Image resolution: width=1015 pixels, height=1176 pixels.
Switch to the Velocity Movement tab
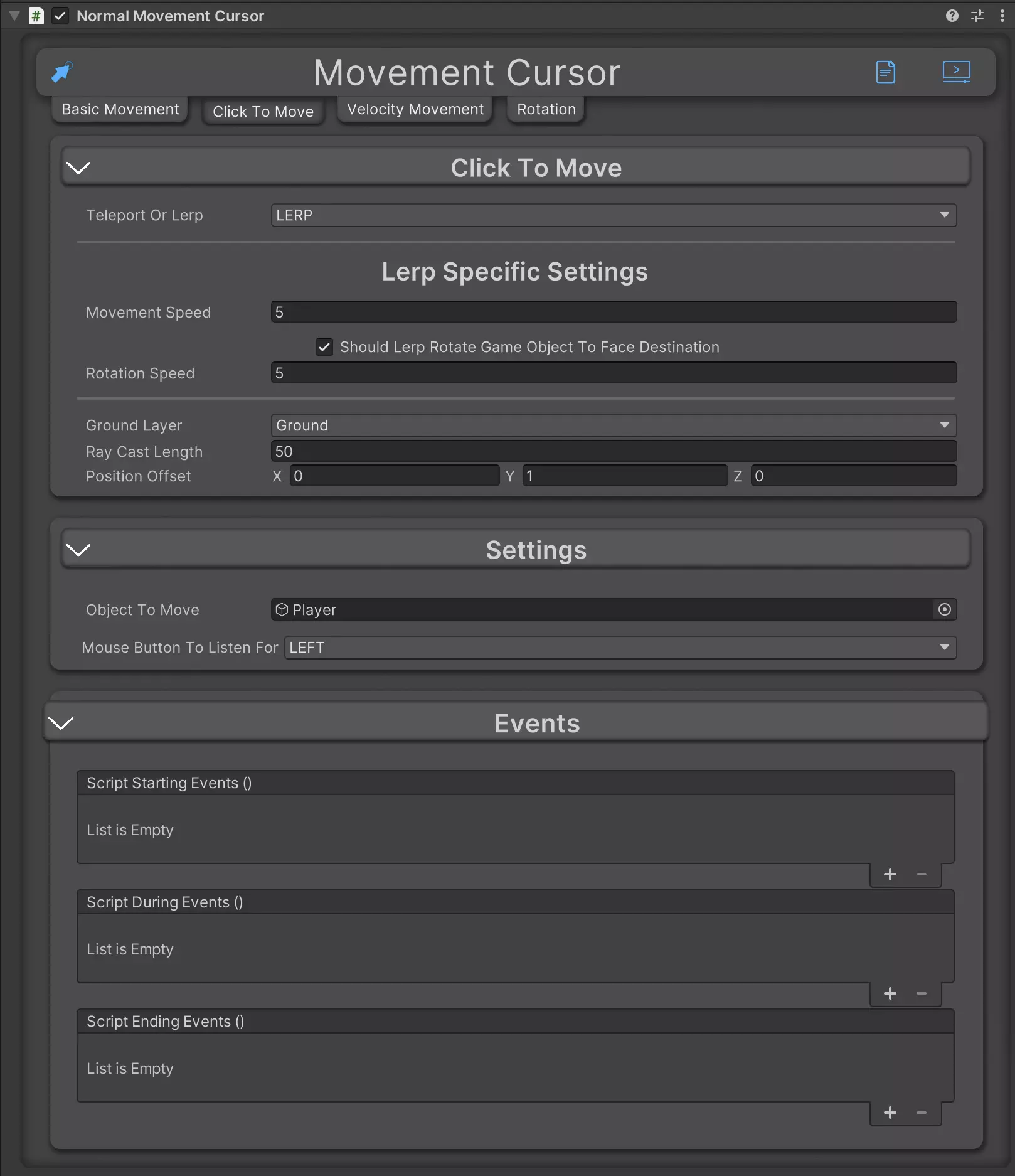pyautogui.click(x=415, y=110)
